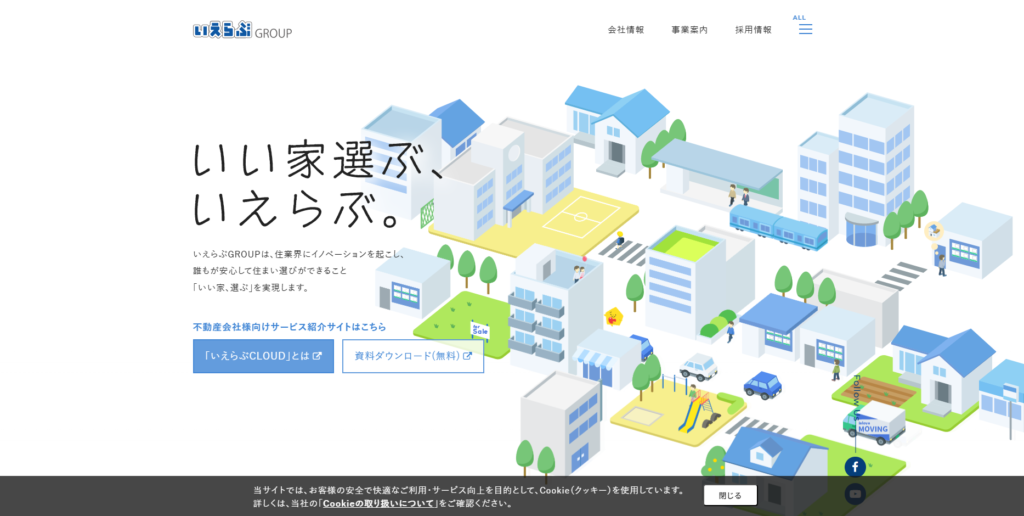
Task: Click the 不動産会社様向けサービス紹介サイトはこちら text
Action: 289,327
